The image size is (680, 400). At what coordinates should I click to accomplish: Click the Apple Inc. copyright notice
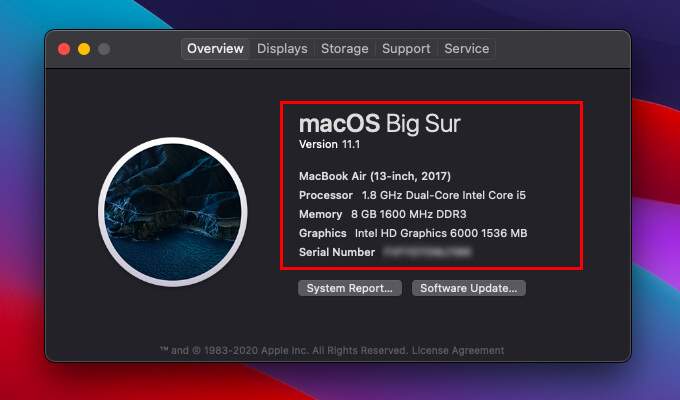pos(284,350)
